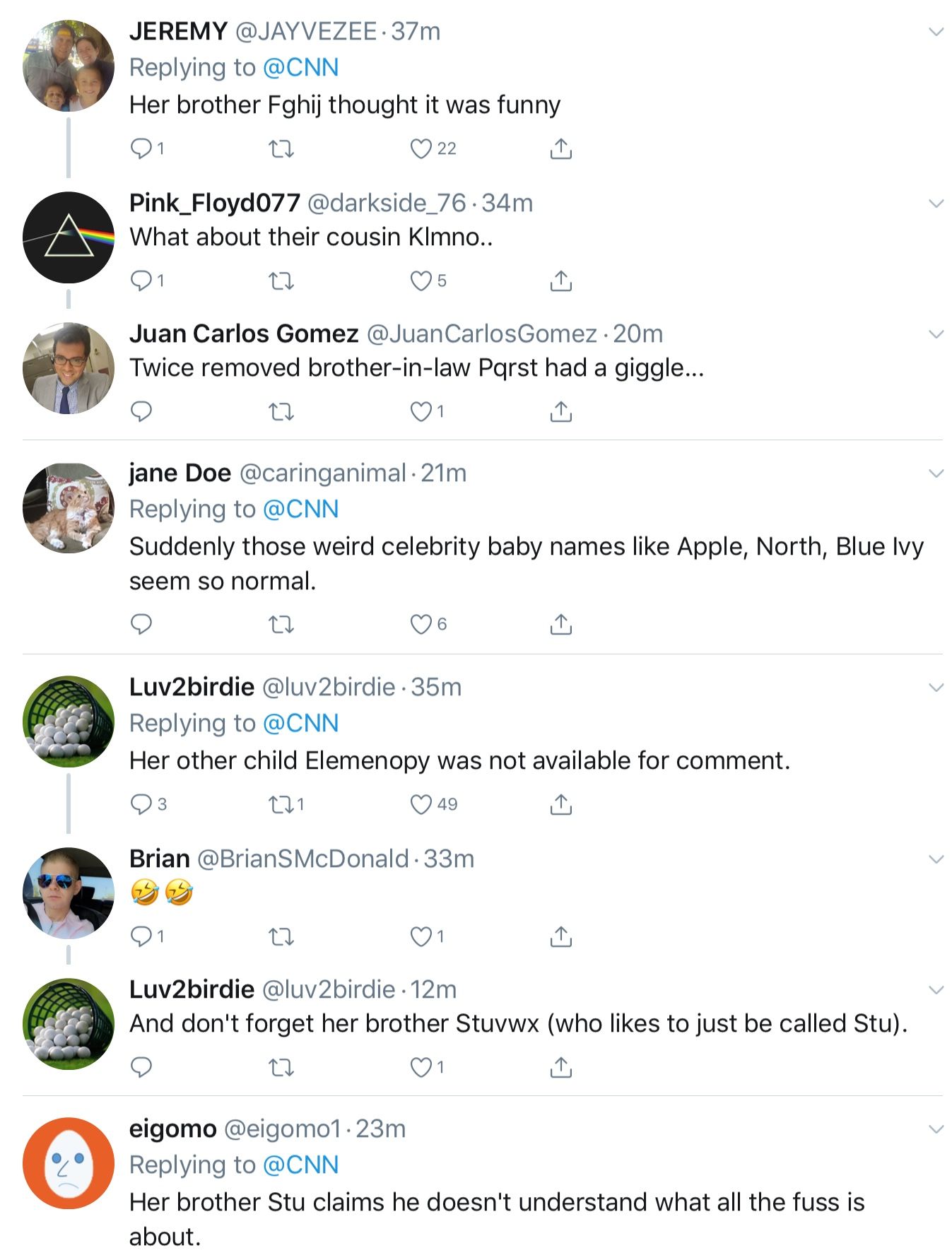Expand the options chevron on jane Doe's tweet
Viewport: 952px width, 1260px height.
(936, 473)
